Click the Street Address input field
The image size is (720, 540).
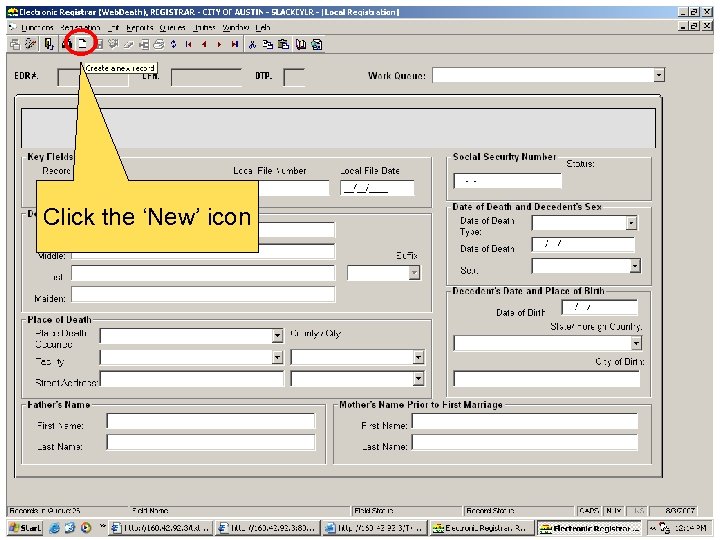click(192, 379)
